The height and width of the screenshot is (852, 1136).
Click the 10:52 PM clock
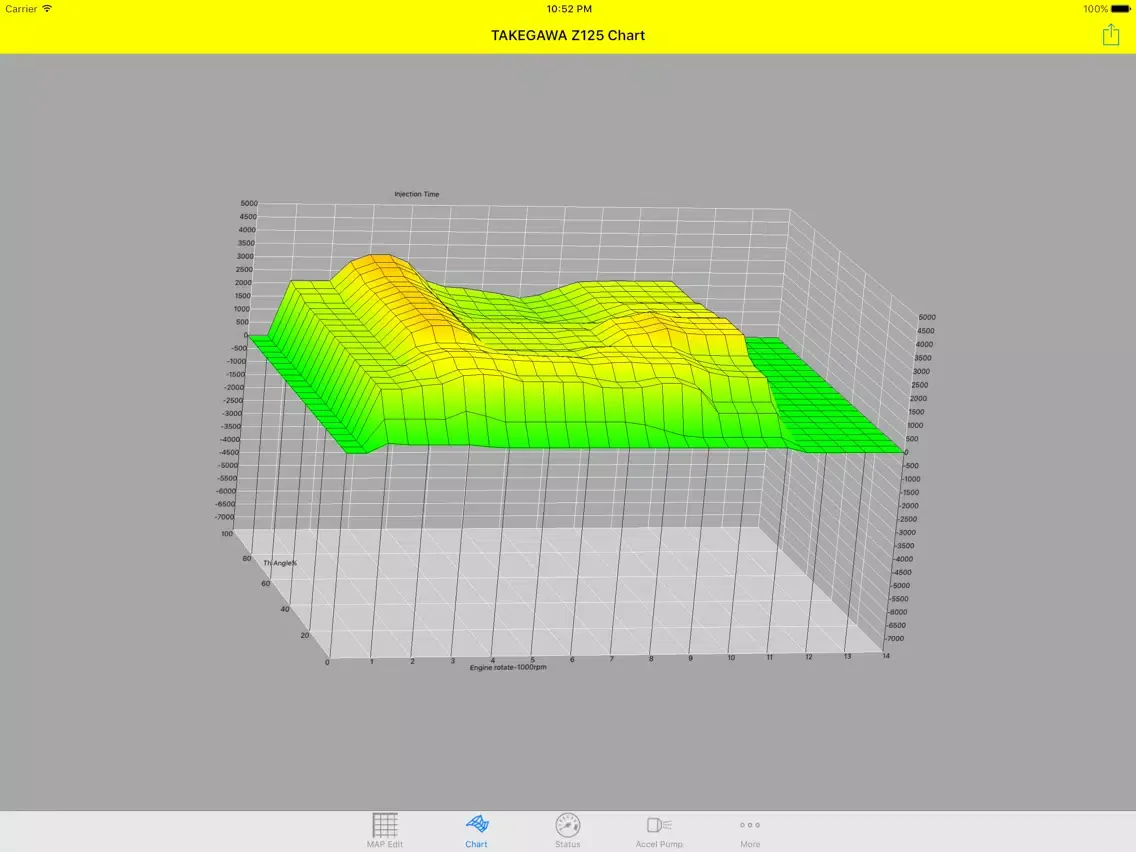[x=569, y=9]
